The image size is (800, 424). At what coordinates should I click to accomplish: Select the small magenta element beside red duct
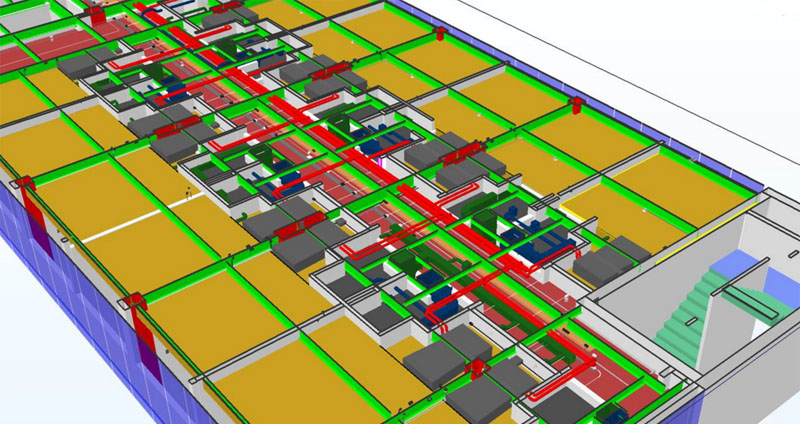click(x=381, y=163)
